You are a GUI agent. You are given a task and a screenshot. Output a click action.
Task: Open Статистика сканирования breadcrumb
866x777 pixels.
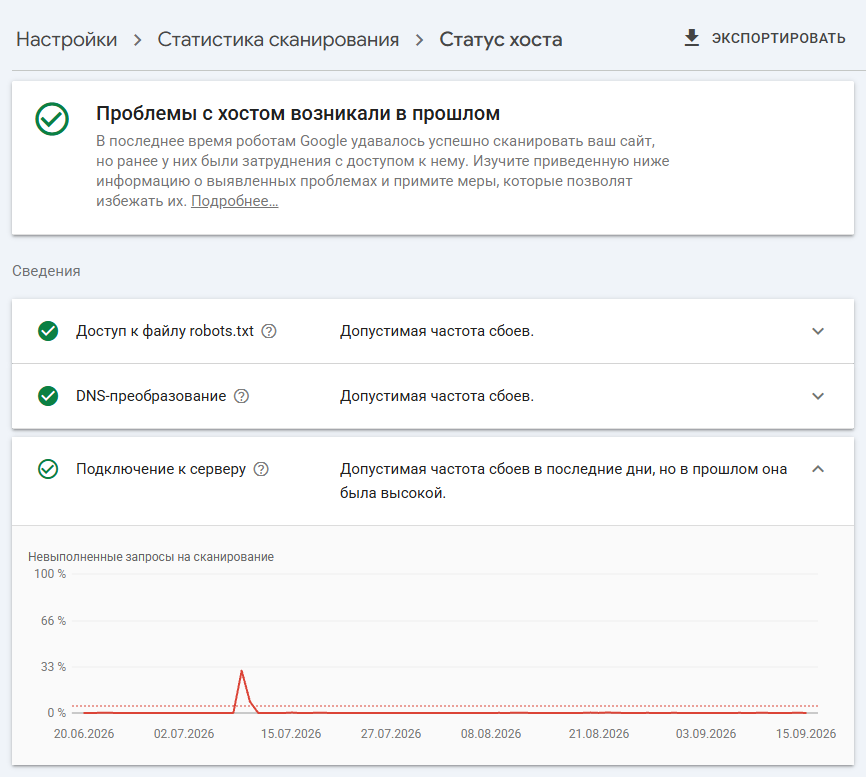278,40
